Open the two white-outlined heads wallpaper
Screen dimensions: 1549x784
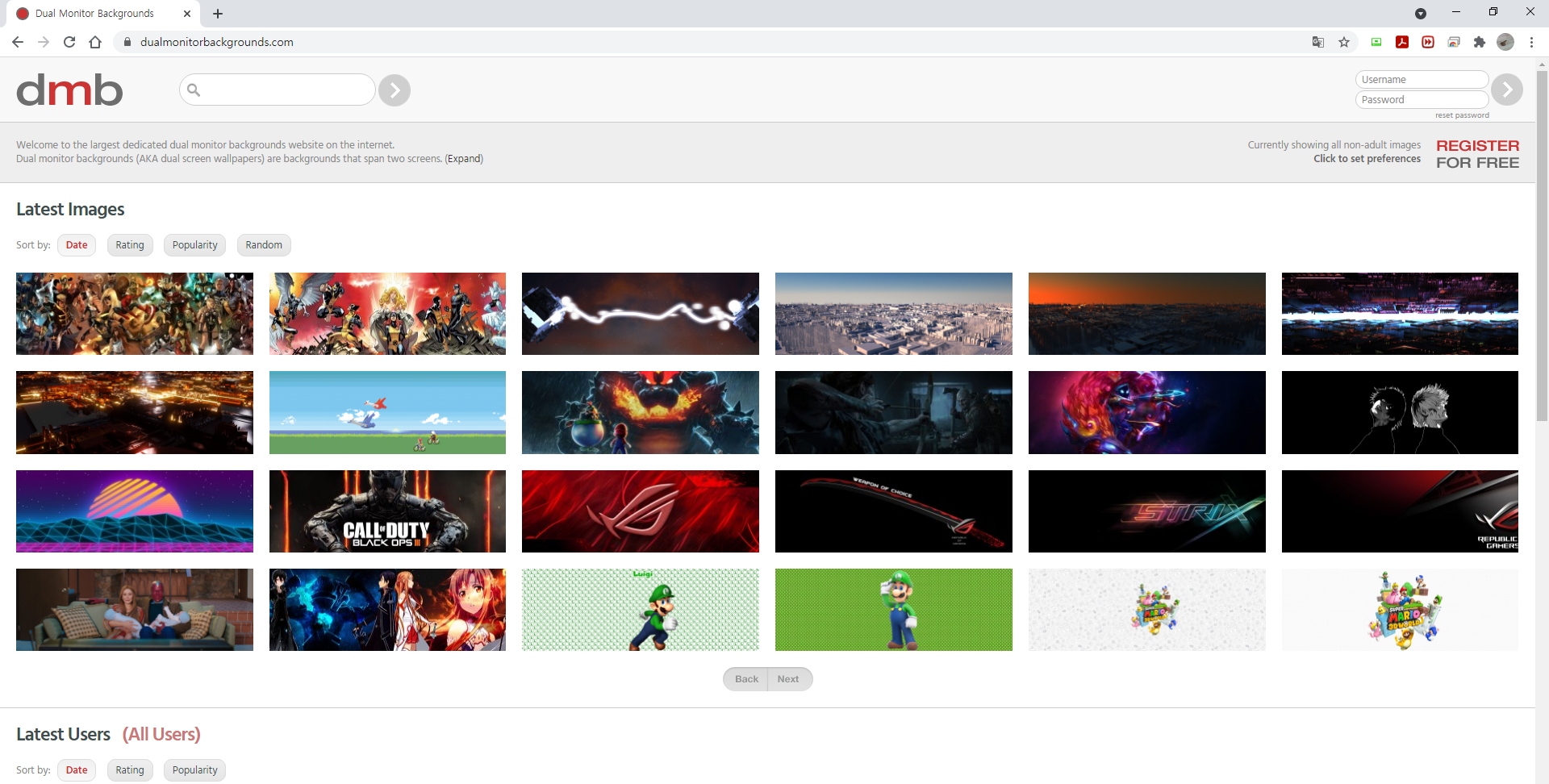tap(1400, 412)
